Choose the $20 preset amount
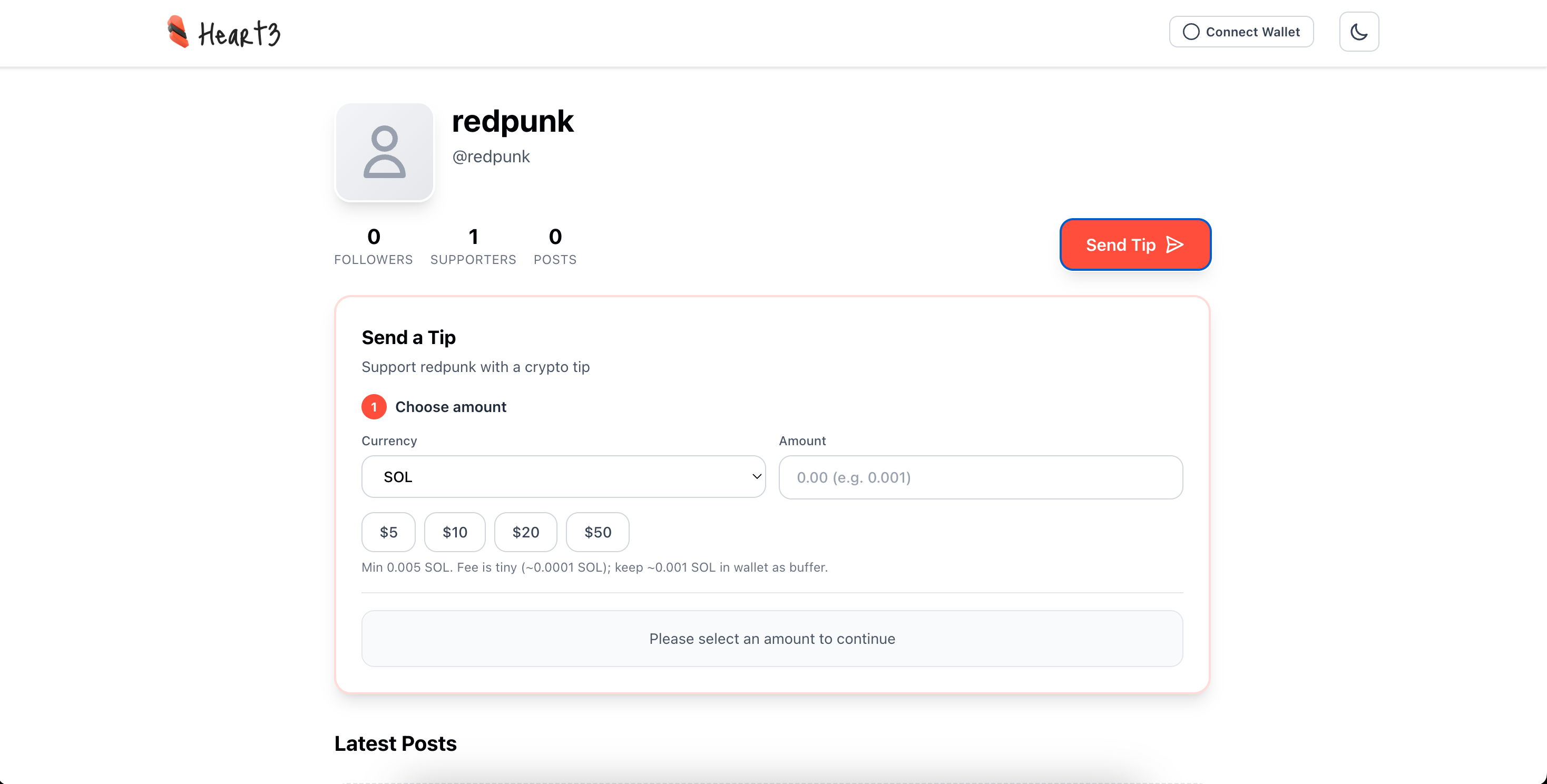The height and width of the screenshot is (784, 1547). (x=525, y=532)
